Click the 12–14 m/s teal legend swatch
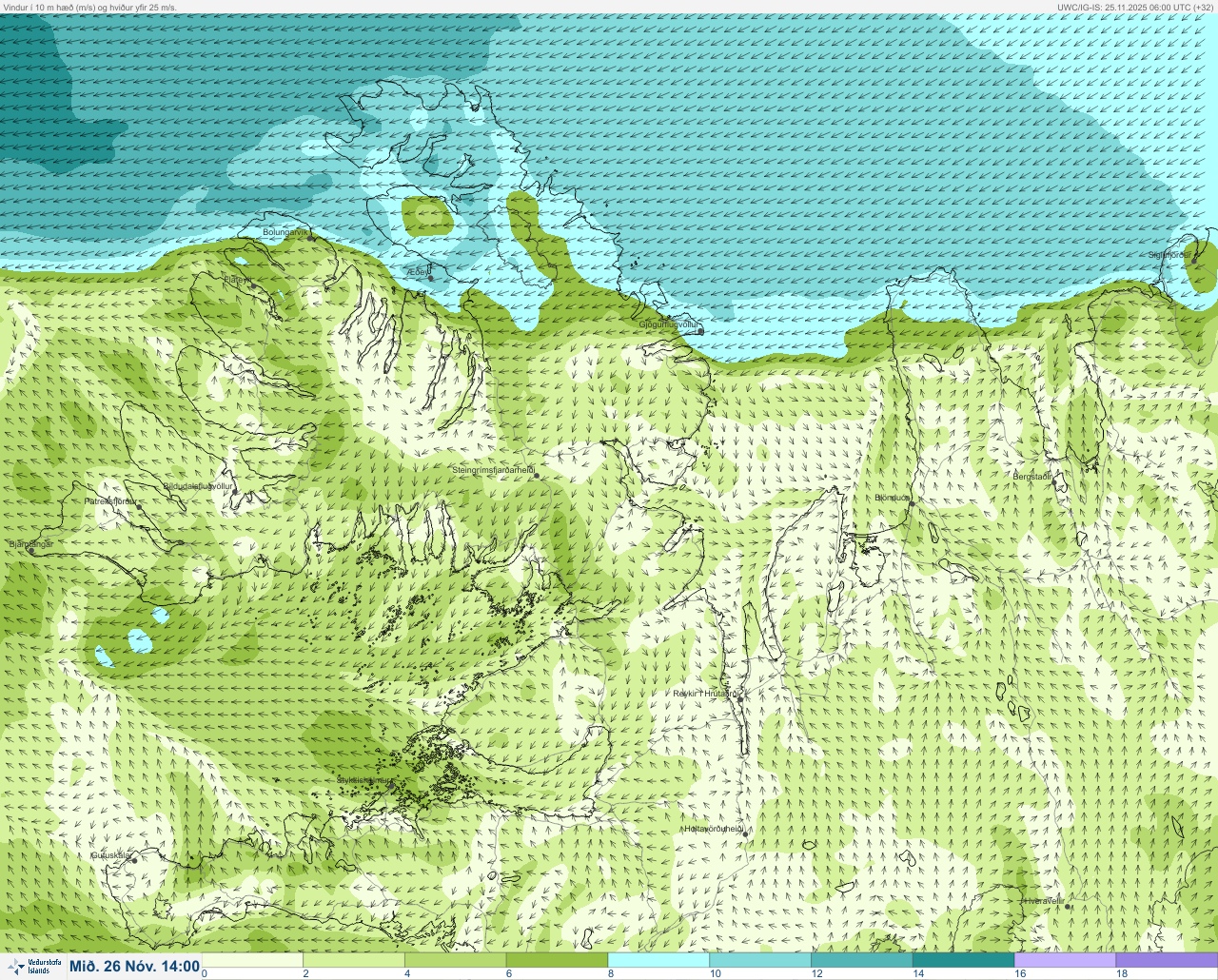 pos(862,960)
